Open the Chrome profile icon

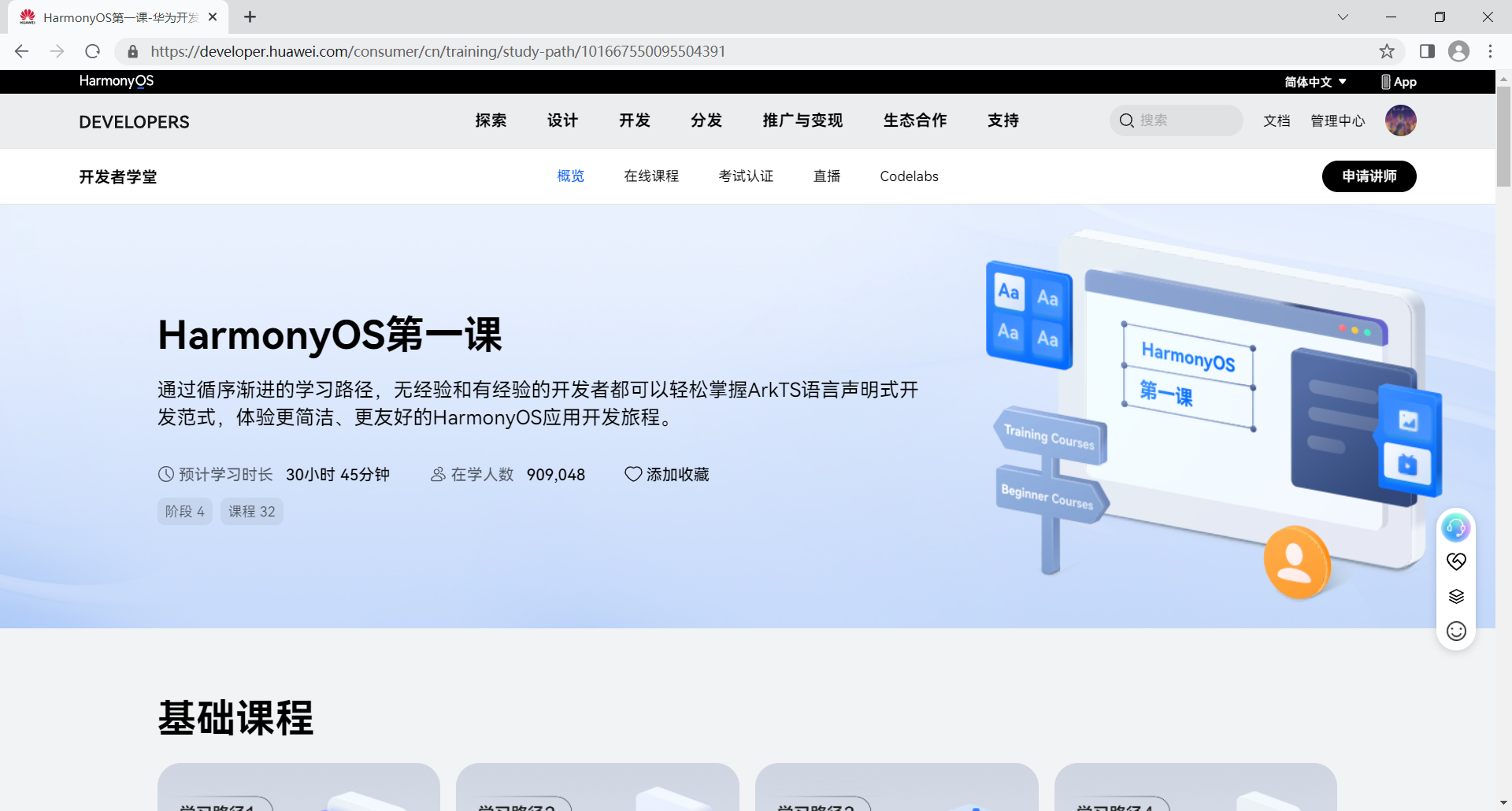pyautogui.click(x=1459, y=51)
